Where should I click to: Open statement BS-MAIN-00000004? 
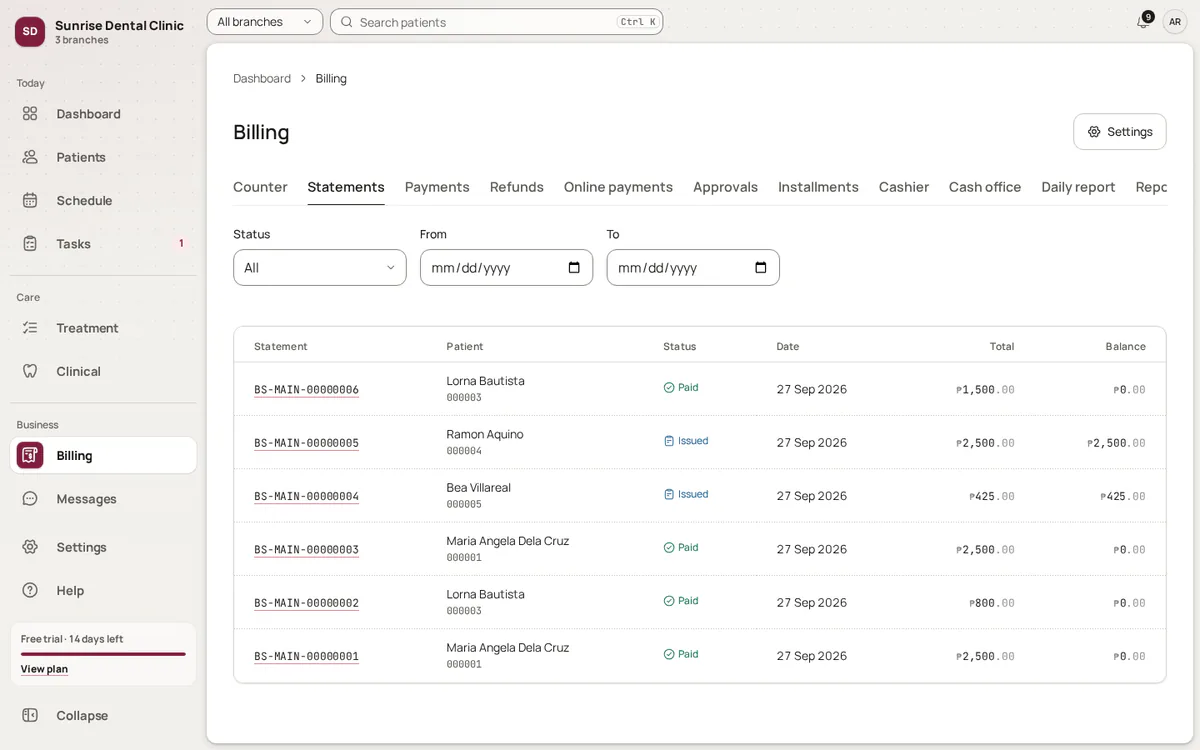click(306, 496)
